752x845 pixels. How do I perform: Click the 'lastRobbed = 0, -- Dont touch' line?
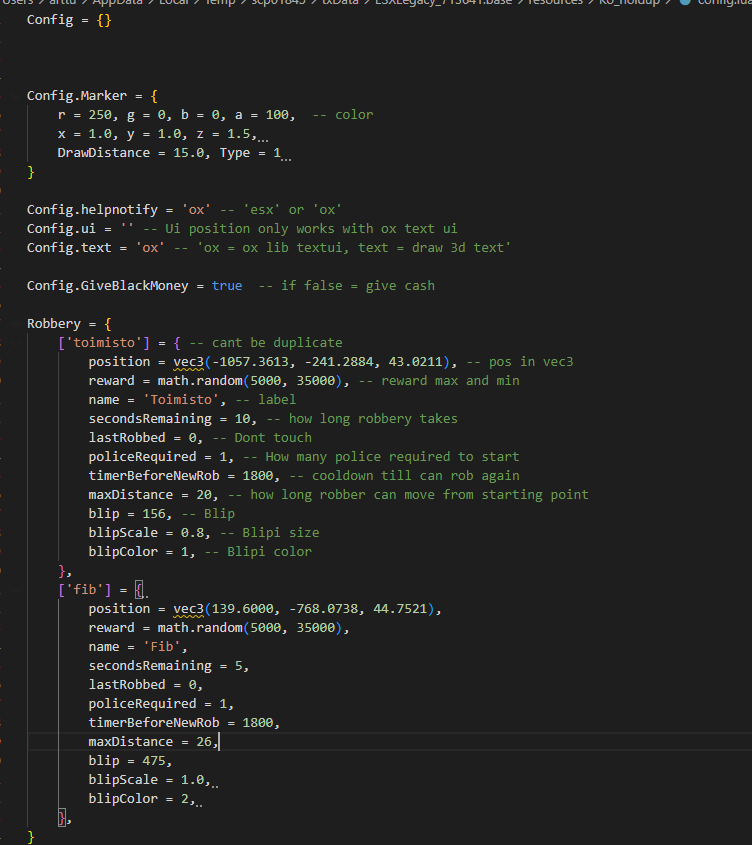(x=200, y=438)
